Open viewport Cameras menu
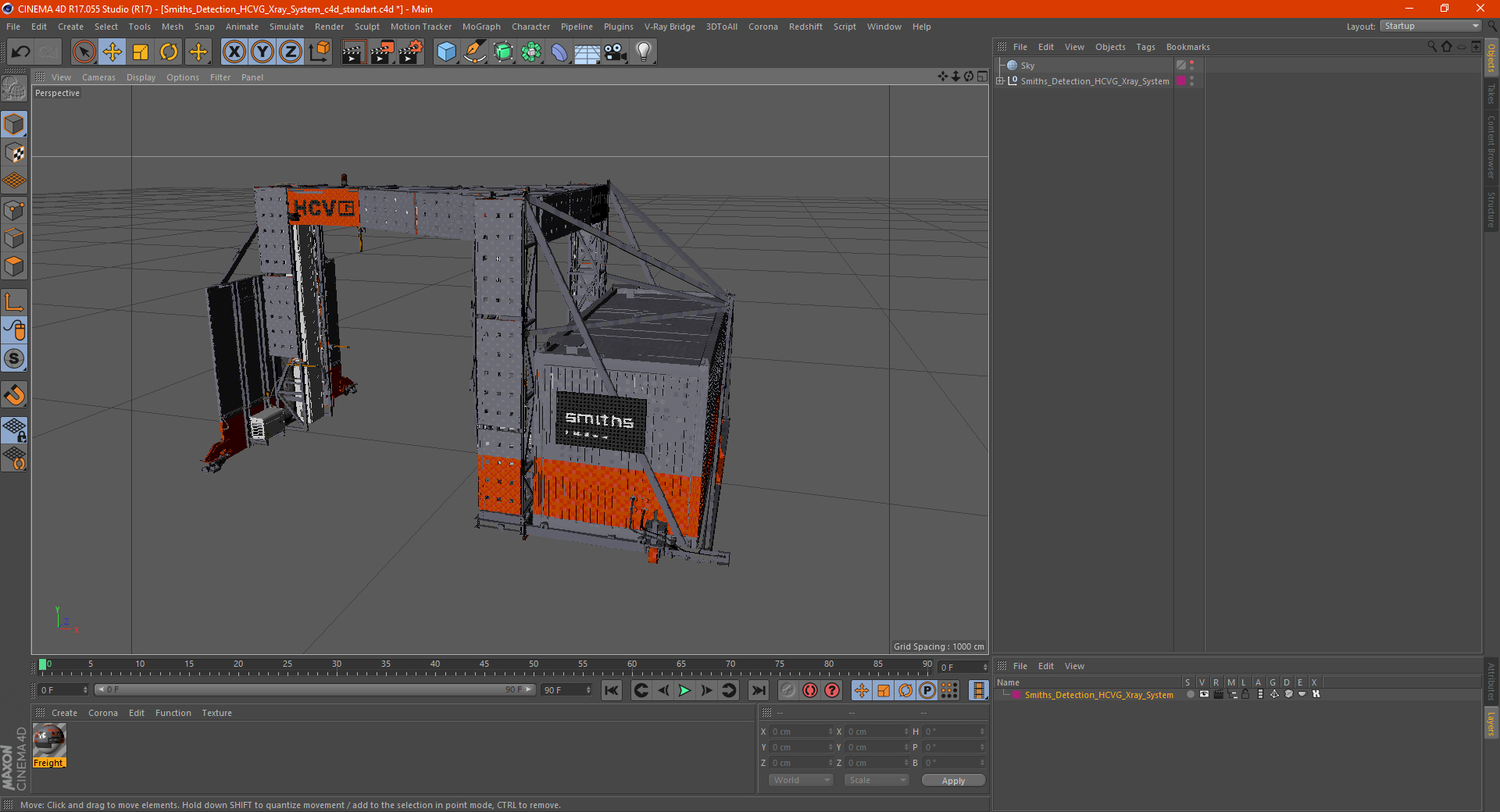The width and height of the screenshot is (1500, 812). [x=98, y=77]
